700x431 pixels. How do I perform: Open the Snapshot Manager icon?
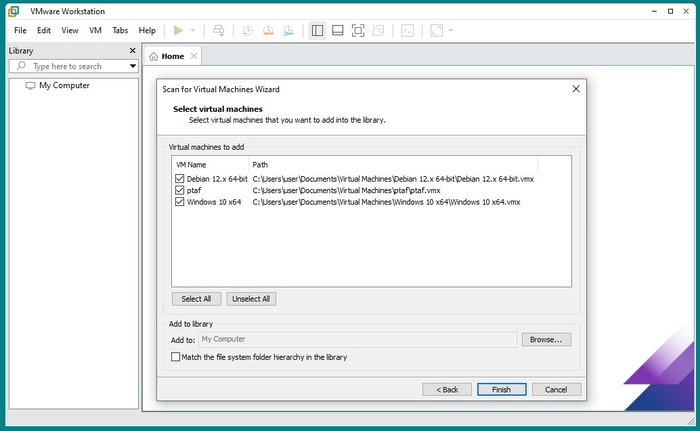point(288,30)
